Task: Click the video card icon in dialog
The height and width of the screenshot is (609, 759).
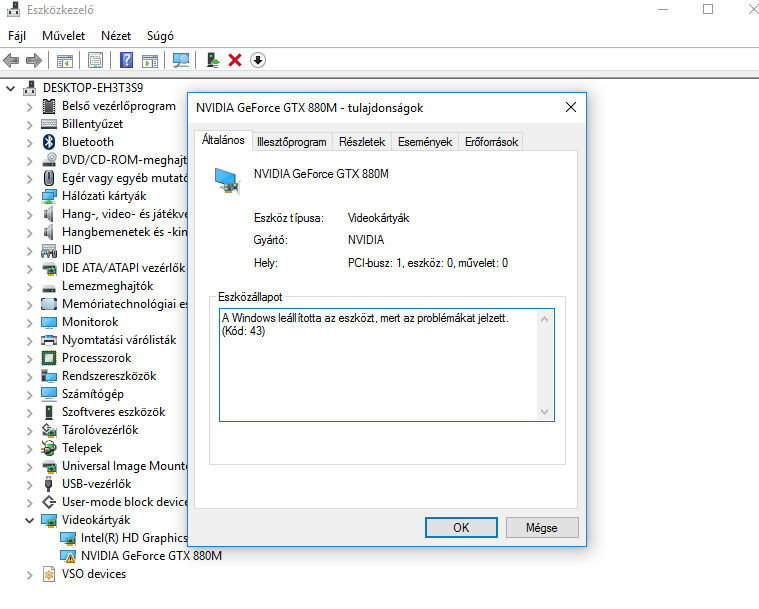Action: pos(228,181)
